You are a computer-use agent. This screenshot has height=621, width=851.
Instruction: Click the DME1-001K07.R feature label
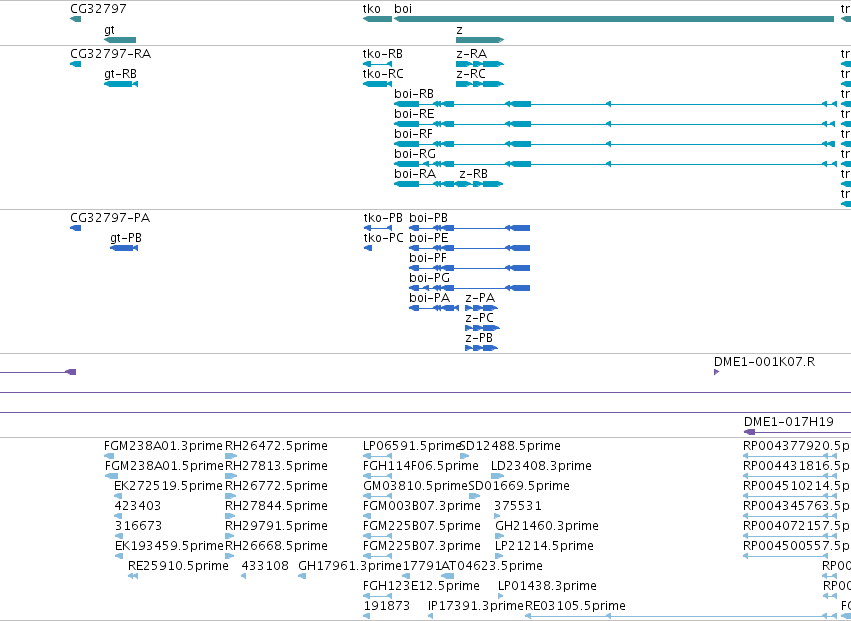click(765, 362)
